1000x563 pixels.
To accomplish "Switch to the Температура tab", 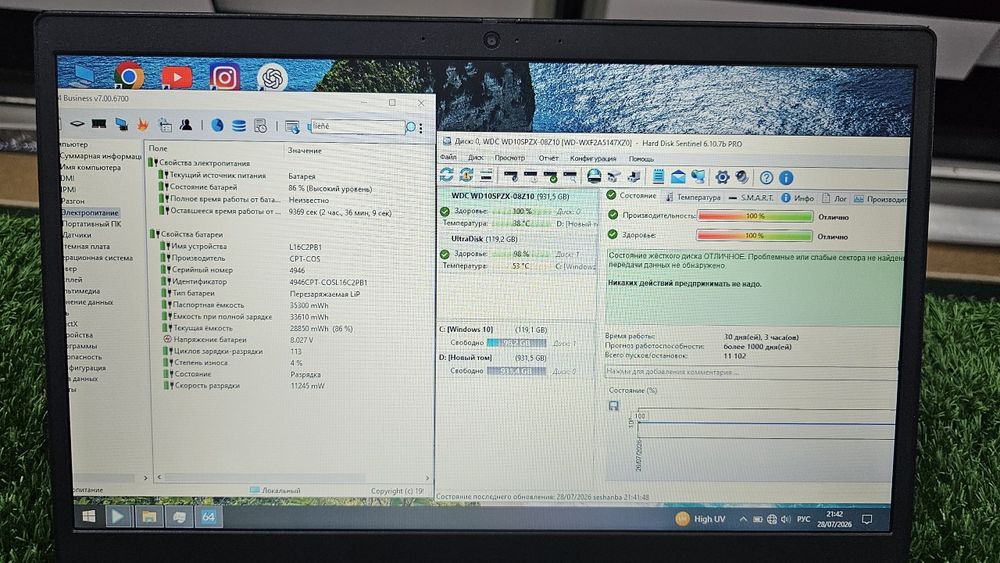I will [x=693, y=198].
